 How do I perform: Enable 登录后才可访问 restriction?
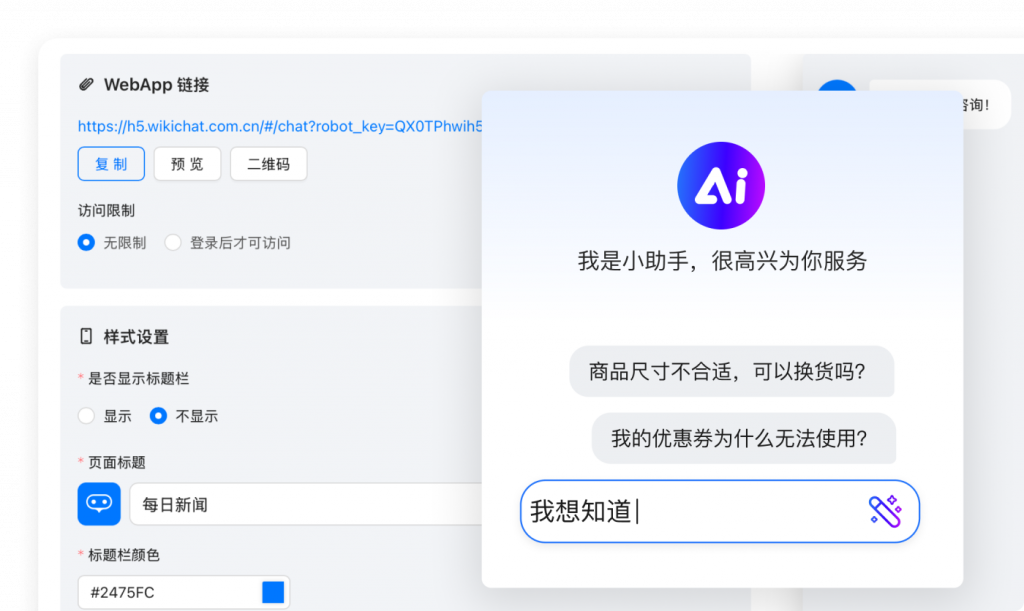(x=172, y=242)
